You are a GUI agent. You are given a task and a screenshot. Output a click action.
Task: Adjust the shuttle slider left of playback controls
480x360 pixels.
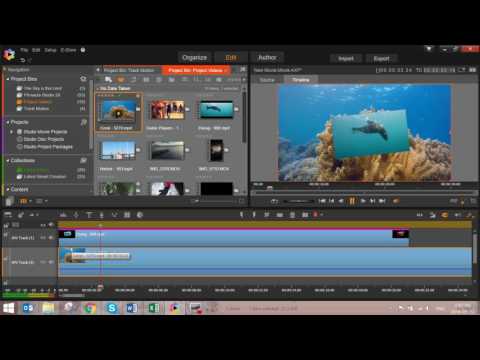[298, 201]
